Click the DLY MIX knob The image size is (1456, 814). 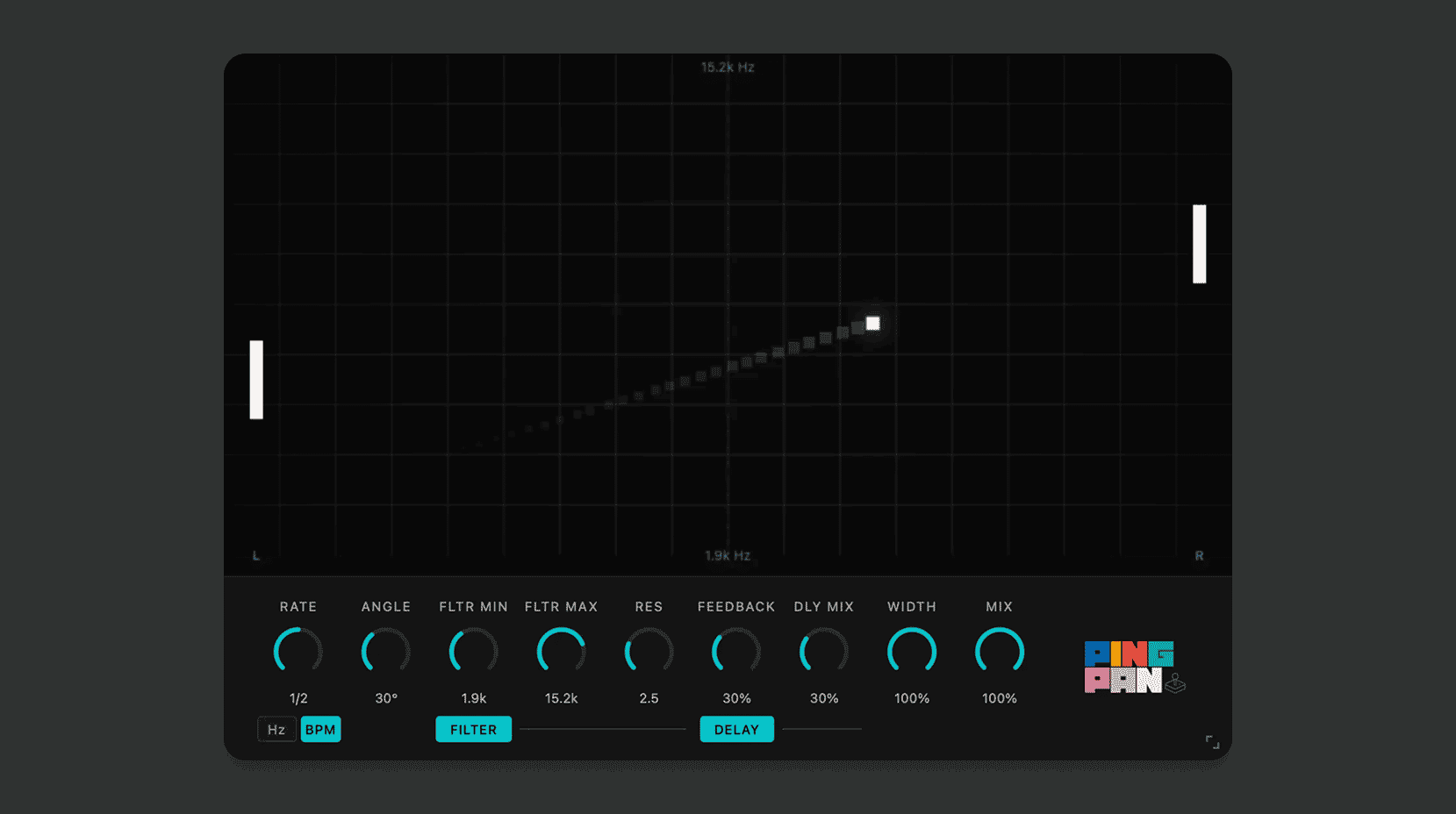coord(824,652)
